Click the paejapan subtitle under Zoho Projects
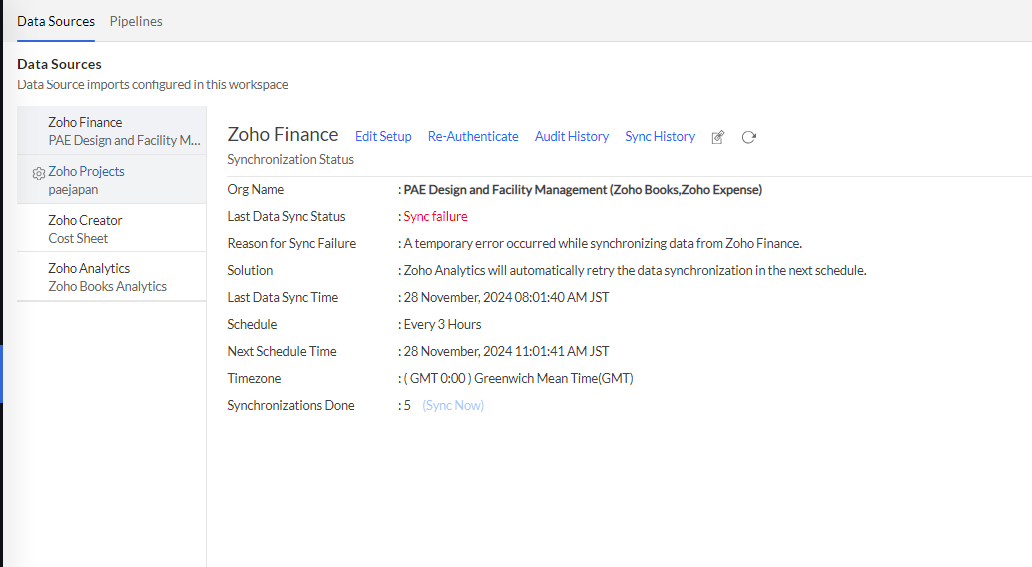 point(73,190)
